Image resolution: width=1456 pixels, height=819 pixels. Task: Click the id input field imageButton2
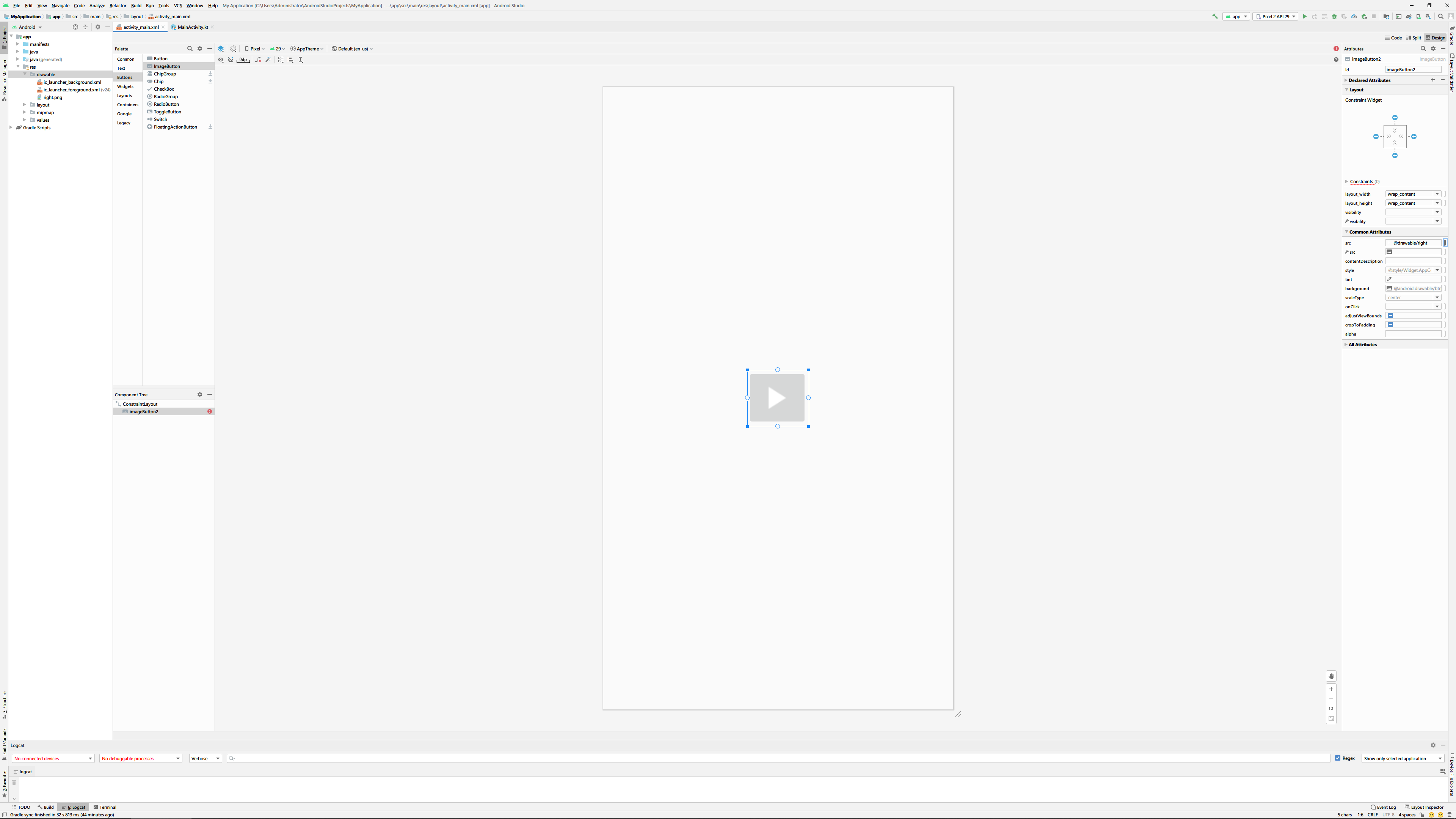[x=1412, y=69]
